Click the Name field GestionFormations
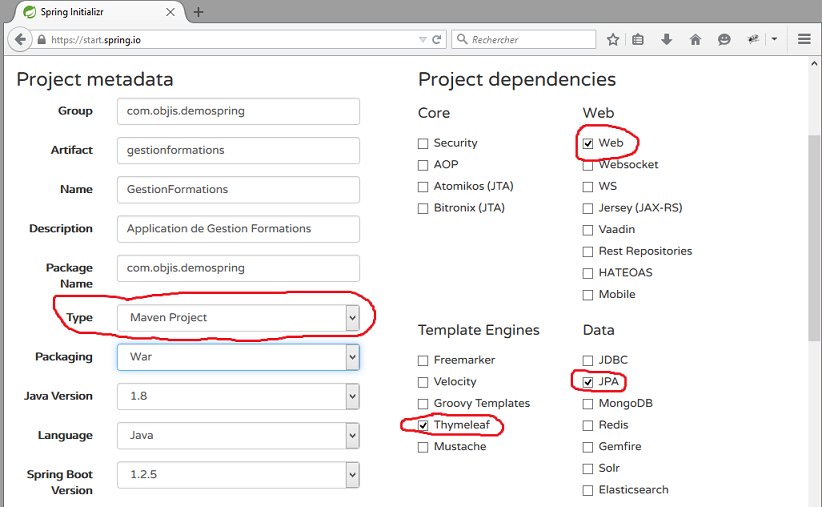Screen dimensions: 822x507 [239, 189]
